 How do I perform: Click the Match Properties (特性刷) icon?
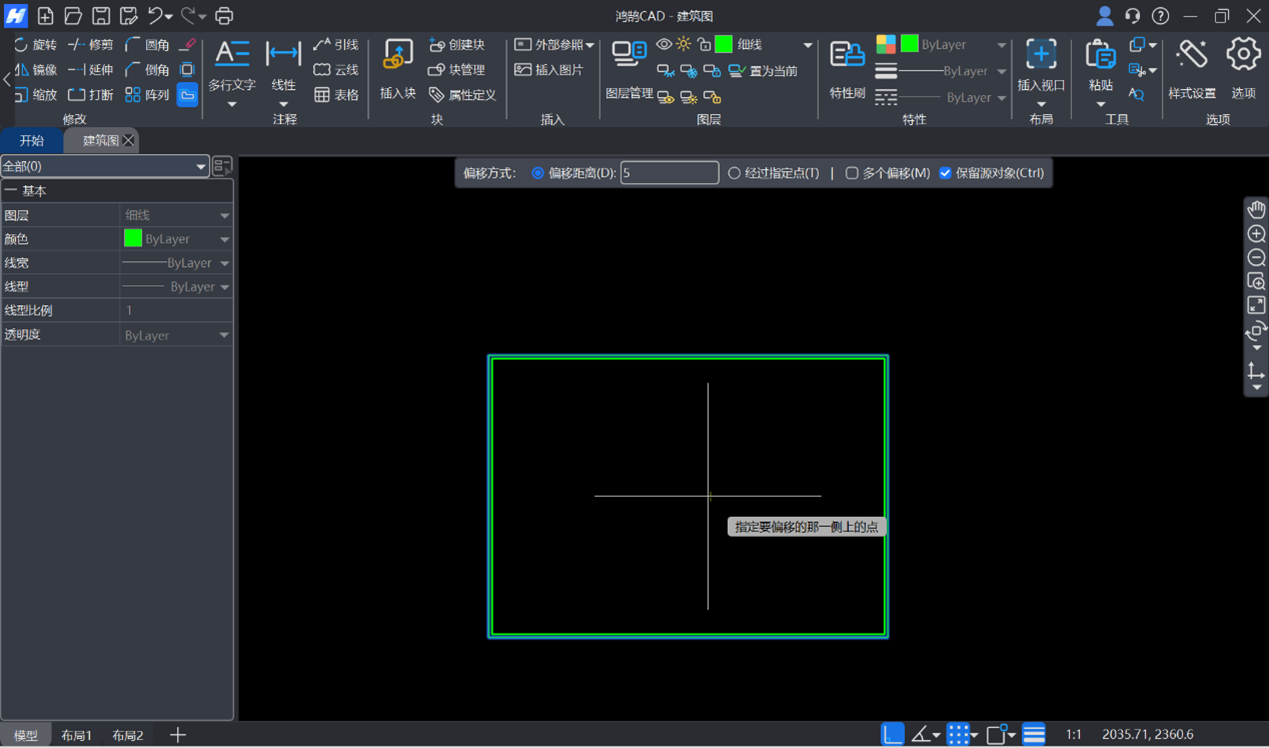(x=847, y=68)
